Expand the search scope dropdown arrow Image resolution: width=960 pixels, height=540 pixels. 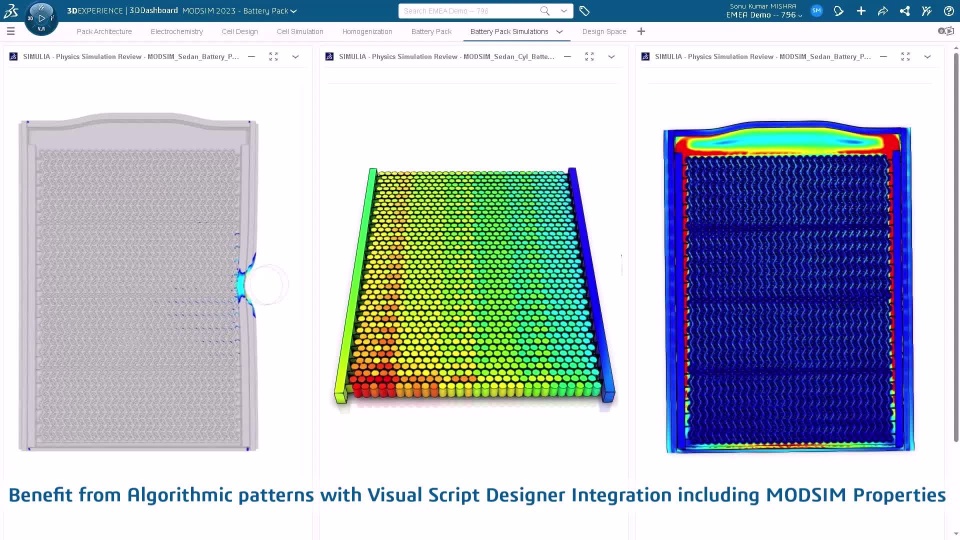pyautogui.click(x=564, y=10)
